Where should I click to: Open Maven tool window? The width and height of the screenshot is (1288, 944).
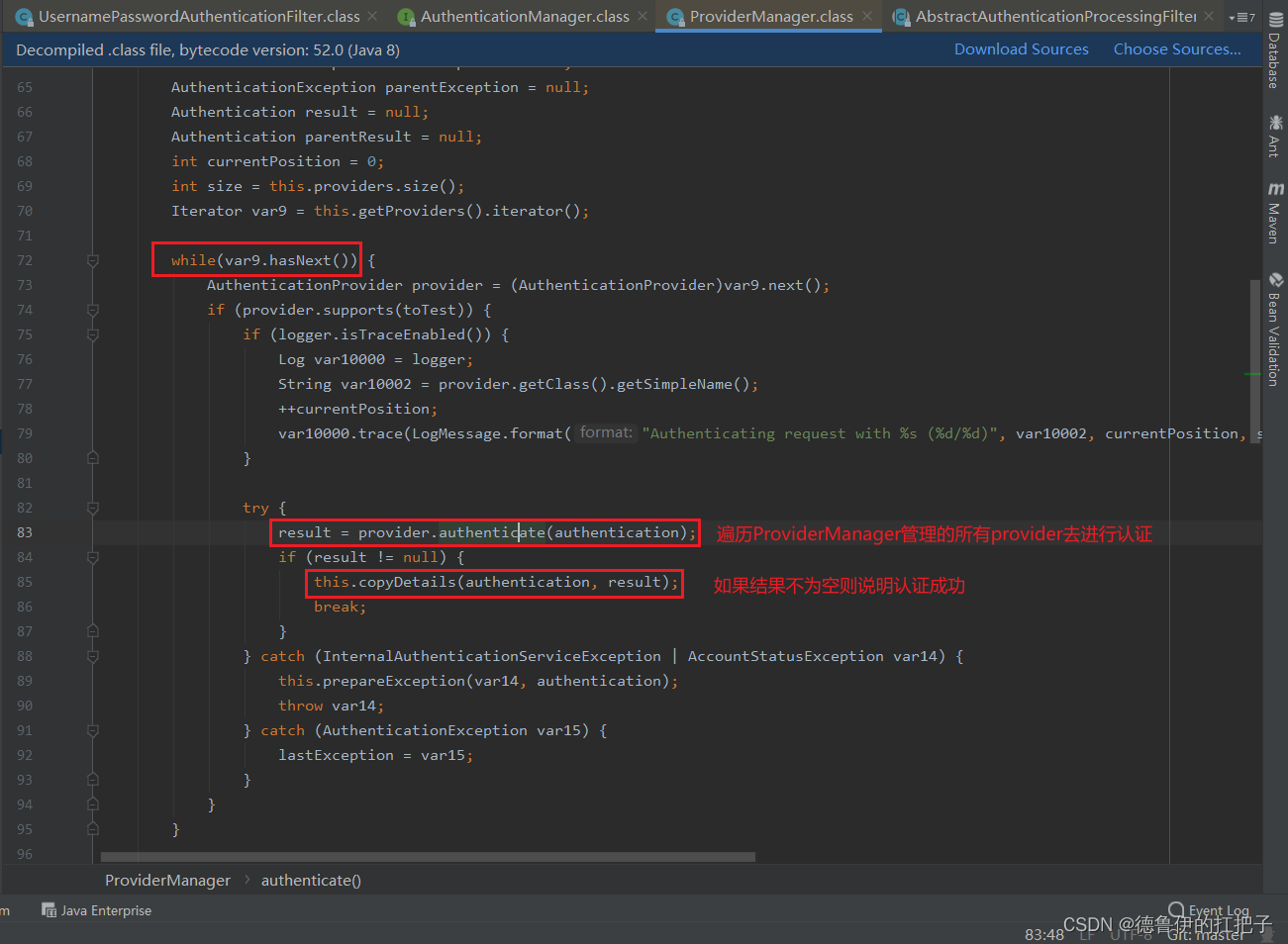click(1275, 213)
